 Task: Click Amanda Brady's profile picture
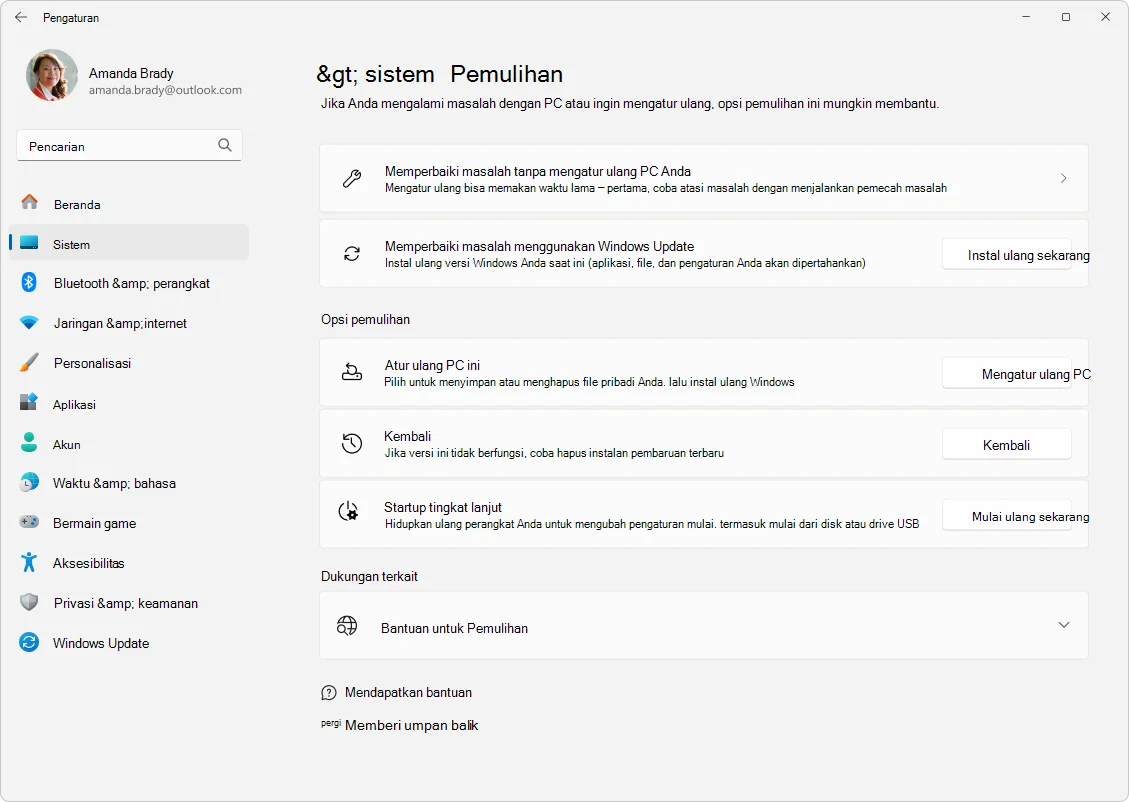52,75
